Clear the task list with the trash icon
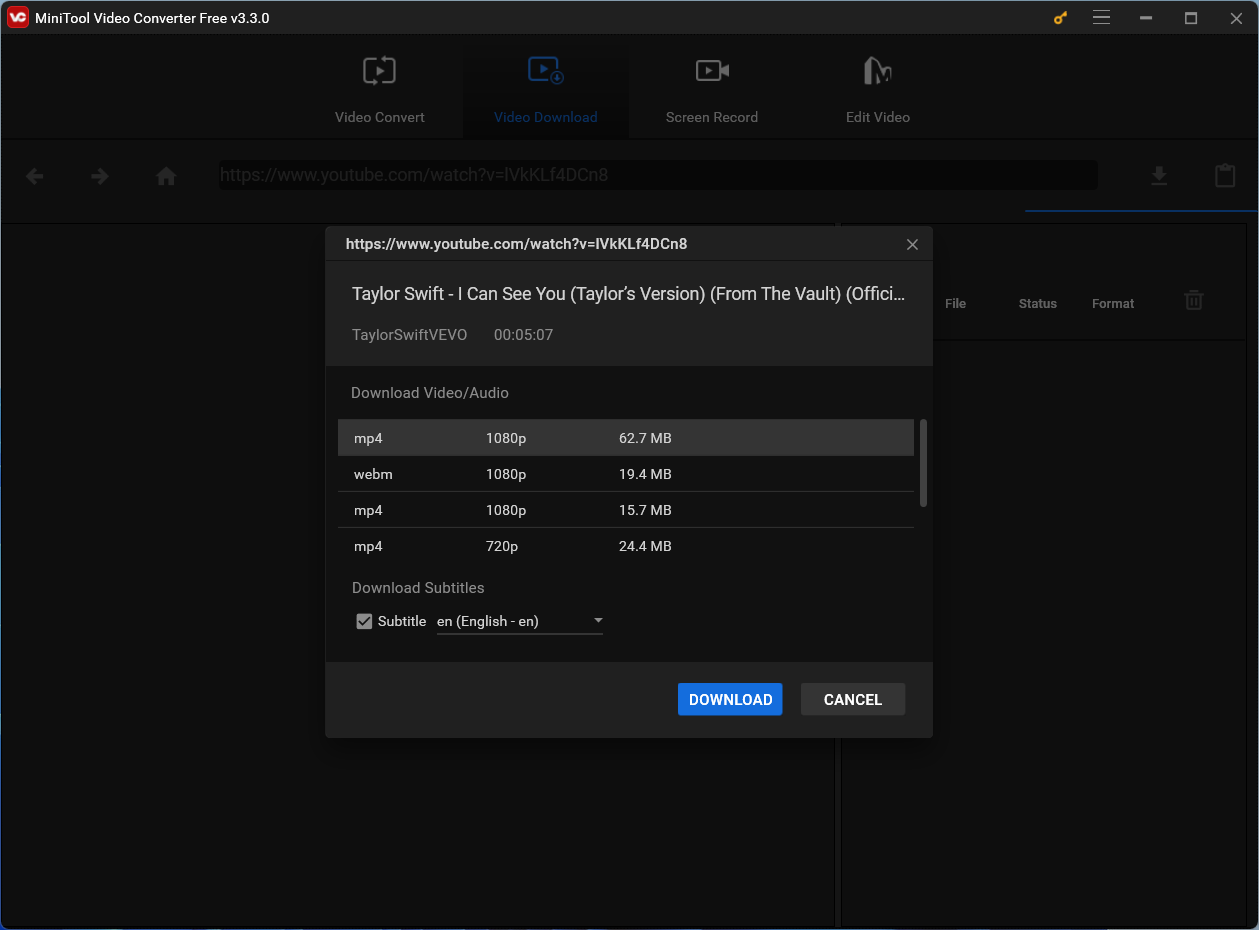This screenshot has width=1259, height=930. pos(1193,300)
